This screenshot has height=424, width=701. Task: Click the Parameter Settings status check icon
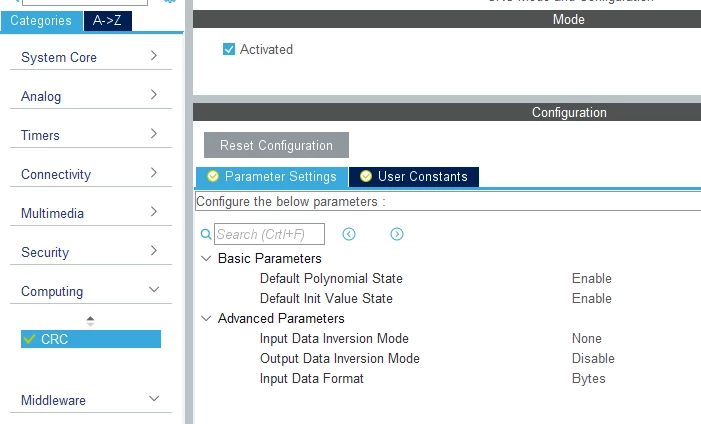[x=213, y=176]
